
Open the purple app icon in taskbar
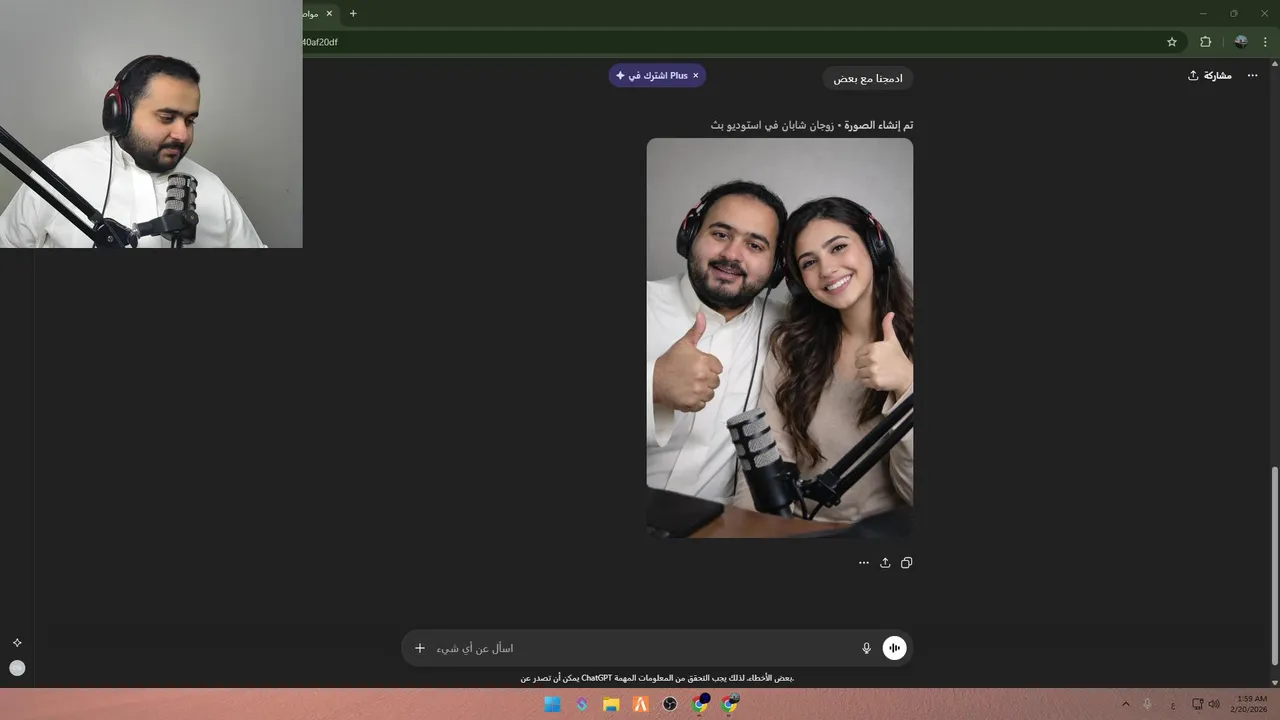coord(582,705)
